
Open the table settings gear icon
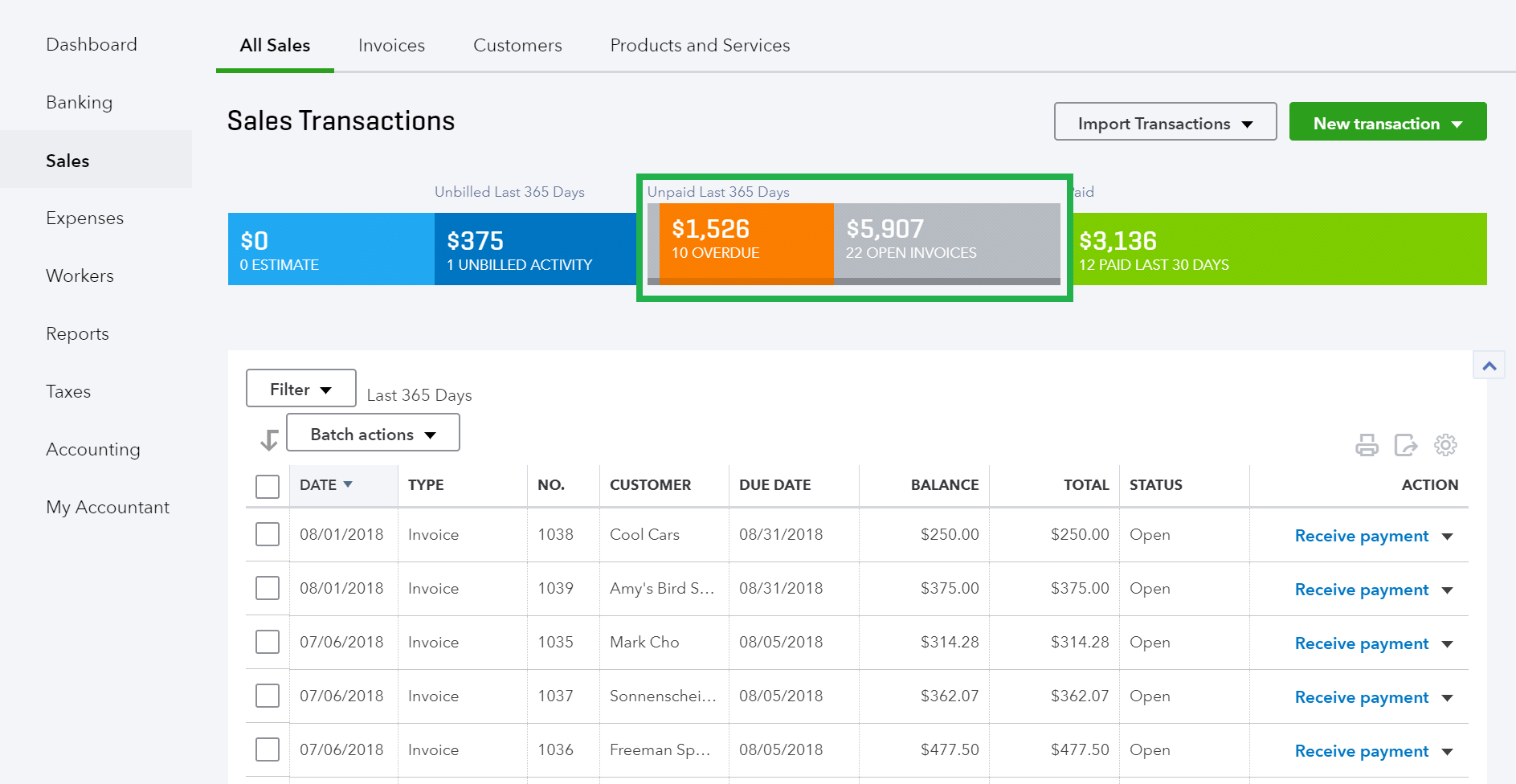(1445, 445)
